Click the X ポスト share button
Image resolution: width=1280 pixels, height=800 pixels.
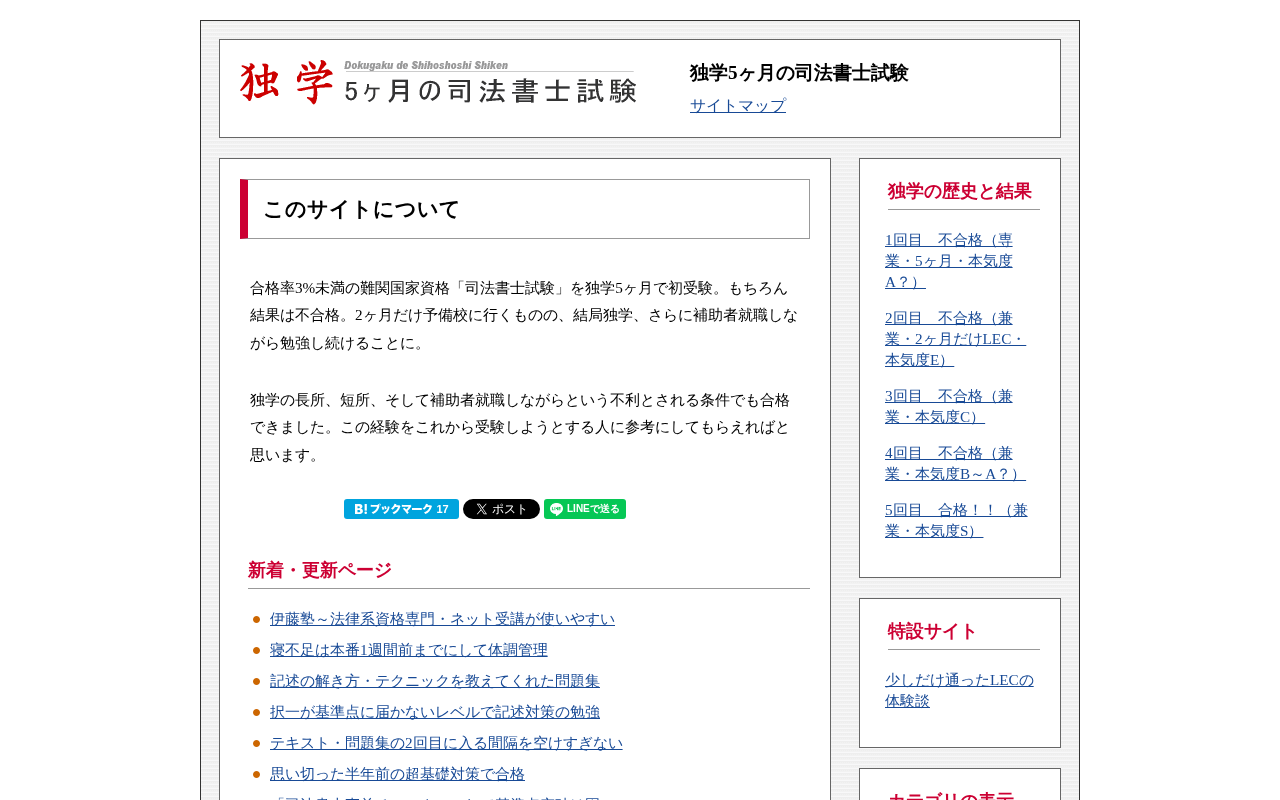pos(501,509)
